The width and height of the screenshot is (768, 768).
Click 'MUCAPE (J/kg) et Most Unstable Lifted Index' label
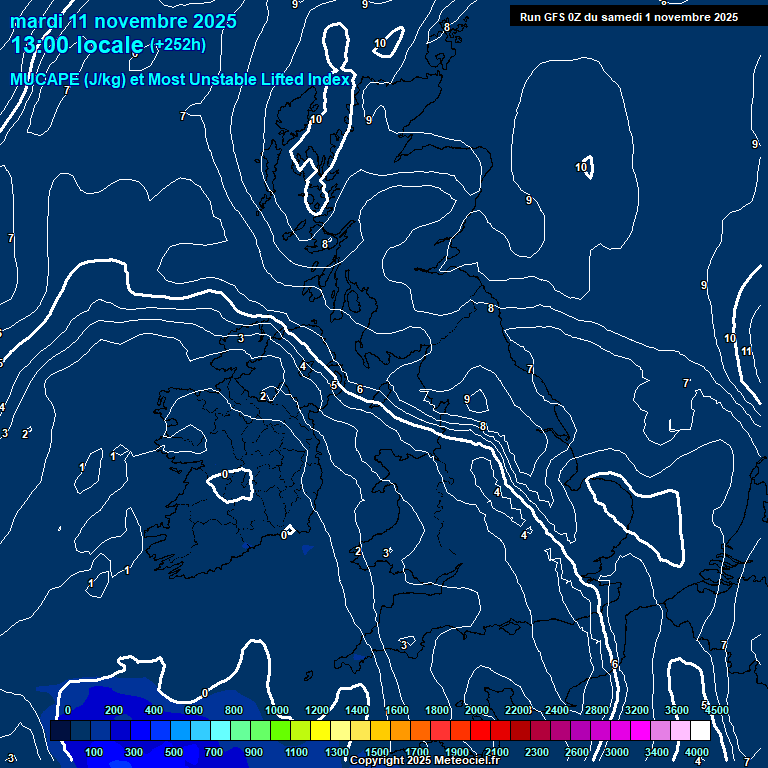tap(180, 79)
